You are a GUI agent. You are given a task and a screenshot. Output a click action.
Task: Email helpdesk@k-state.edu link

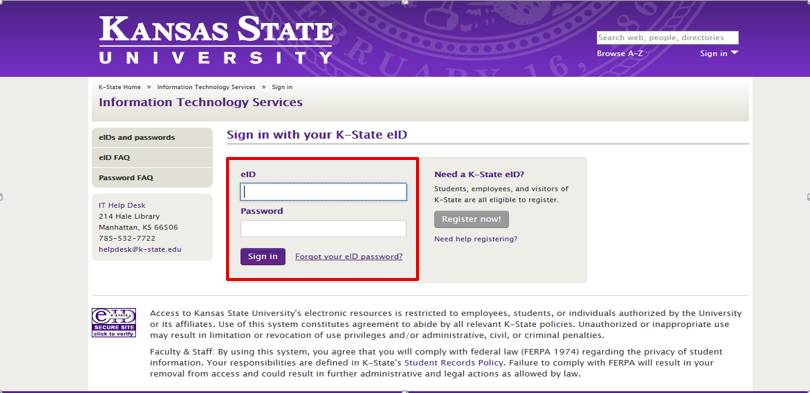coord(140,249)
